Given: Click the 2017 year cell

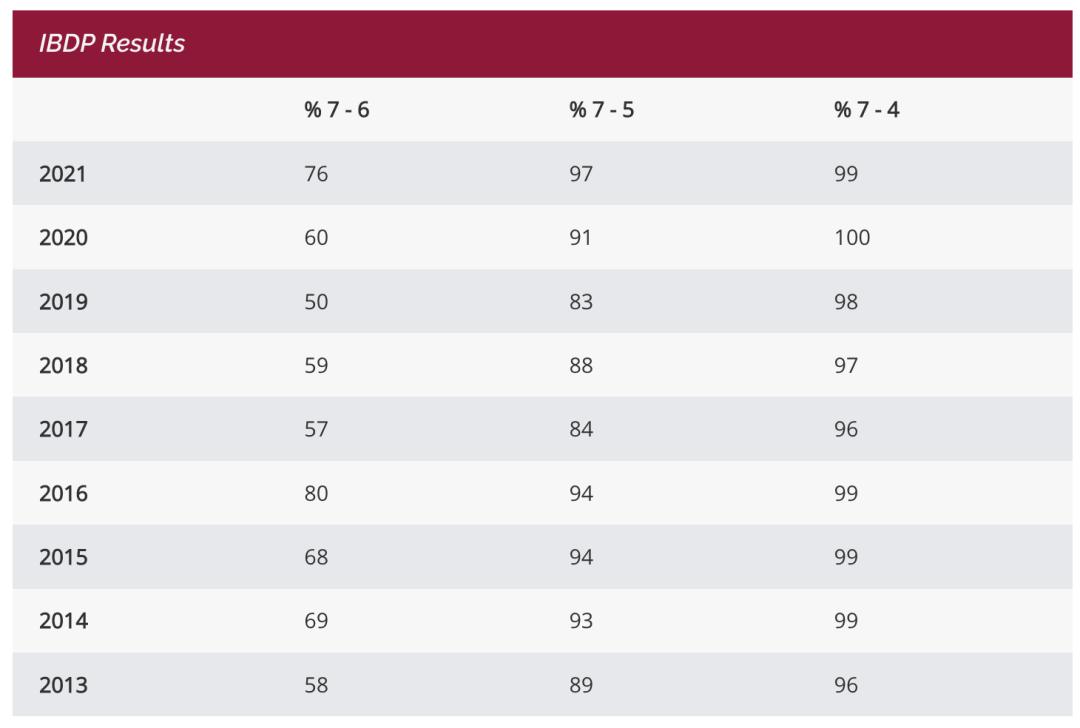Looking at the screenshot, I should (x=63, y=430).
